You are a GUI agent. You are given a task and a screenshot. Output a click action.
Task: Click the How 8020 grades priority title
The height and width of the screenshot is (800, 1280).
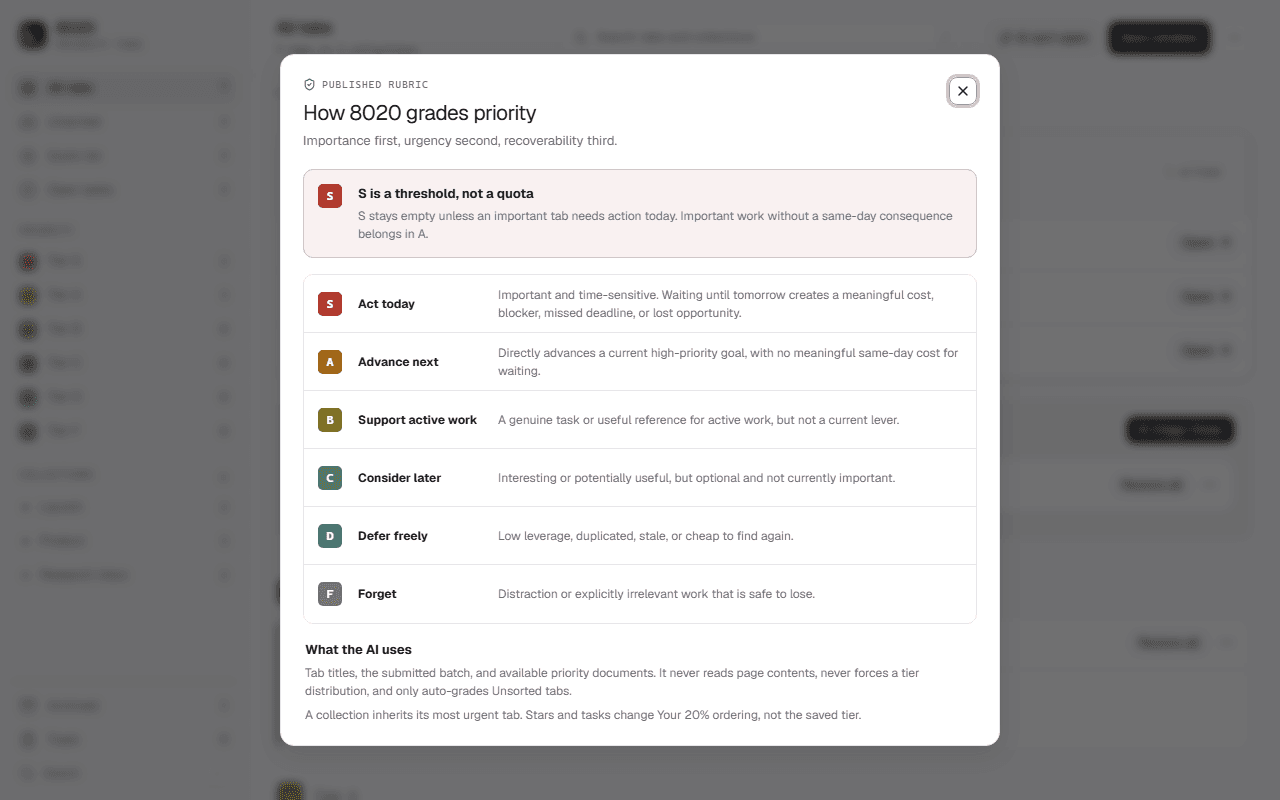click(x=420, y=113)
